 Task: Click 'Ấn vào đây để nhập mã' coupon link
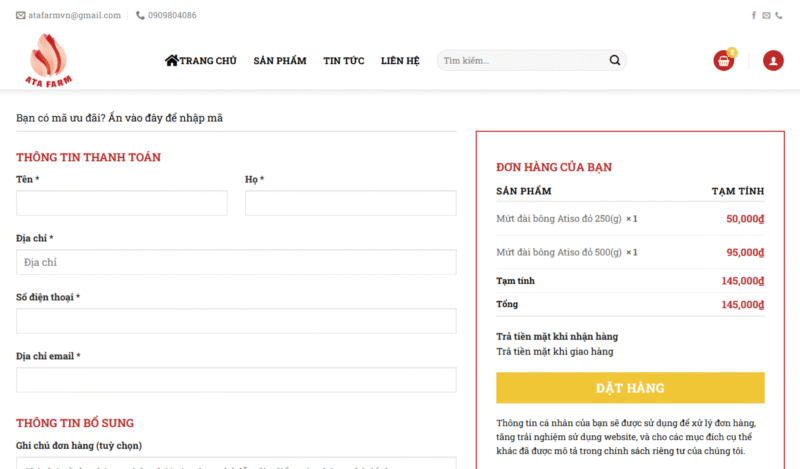tap(165, 118)
